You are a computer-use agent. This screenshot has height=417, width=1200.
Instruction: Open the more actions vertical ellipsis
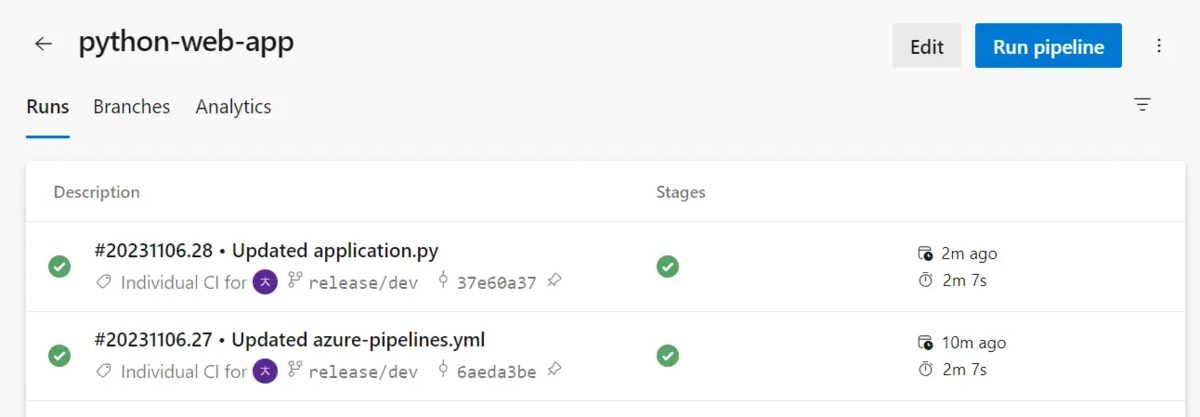pos(1159,46)
